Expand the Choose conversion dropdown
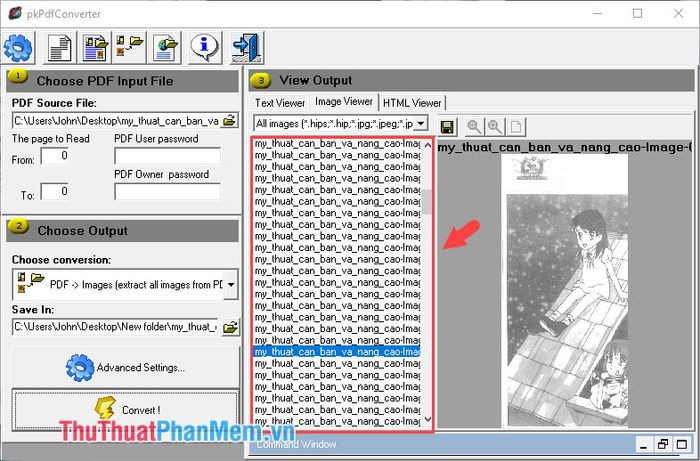 231,284
